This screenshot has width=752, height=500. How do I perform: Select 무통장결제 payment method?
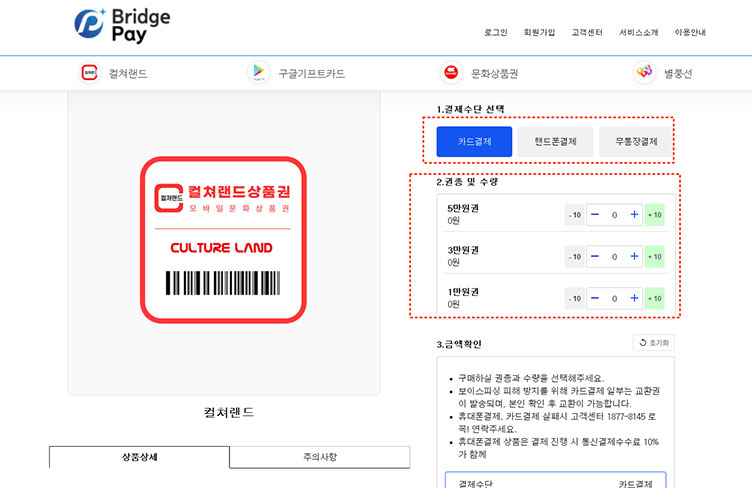pos(636,141)
